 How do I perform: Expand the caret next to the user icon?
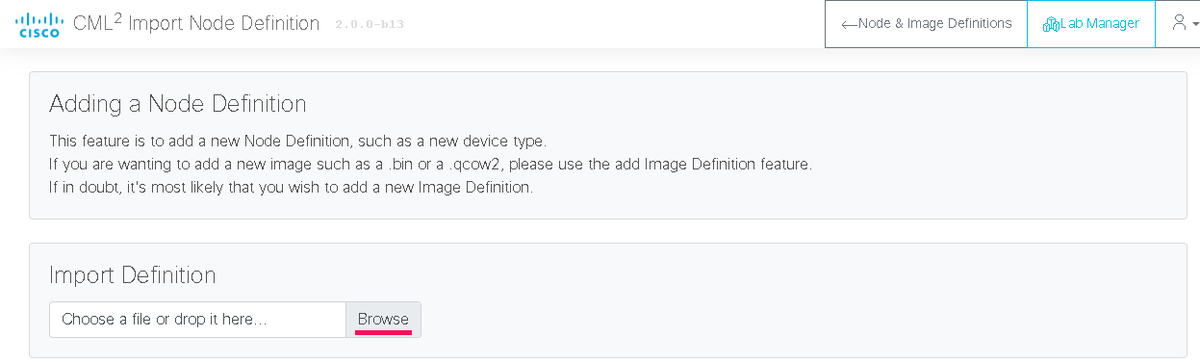coord(1194,26)
